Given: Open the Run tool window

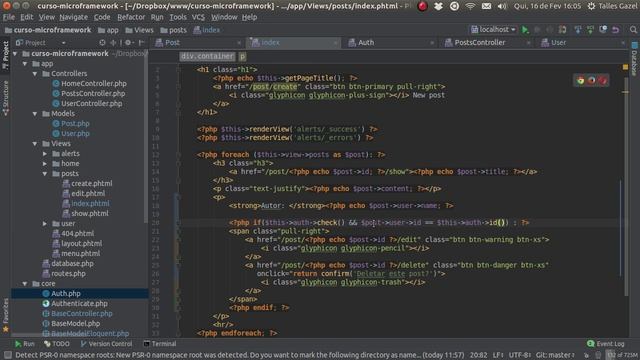Looking at the screenshot, I should pos(24,344).
